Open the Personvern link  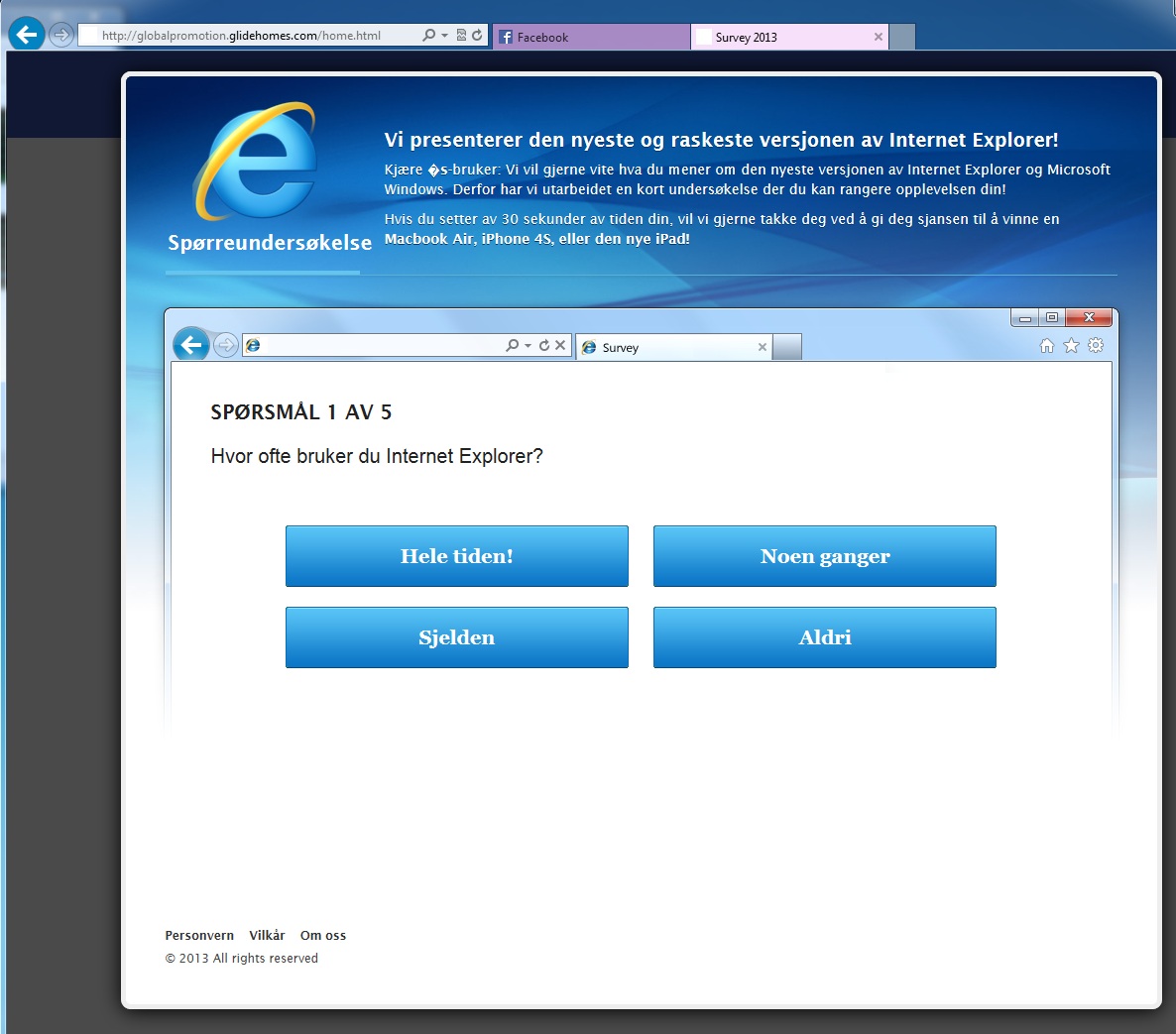tap(199, 935)
